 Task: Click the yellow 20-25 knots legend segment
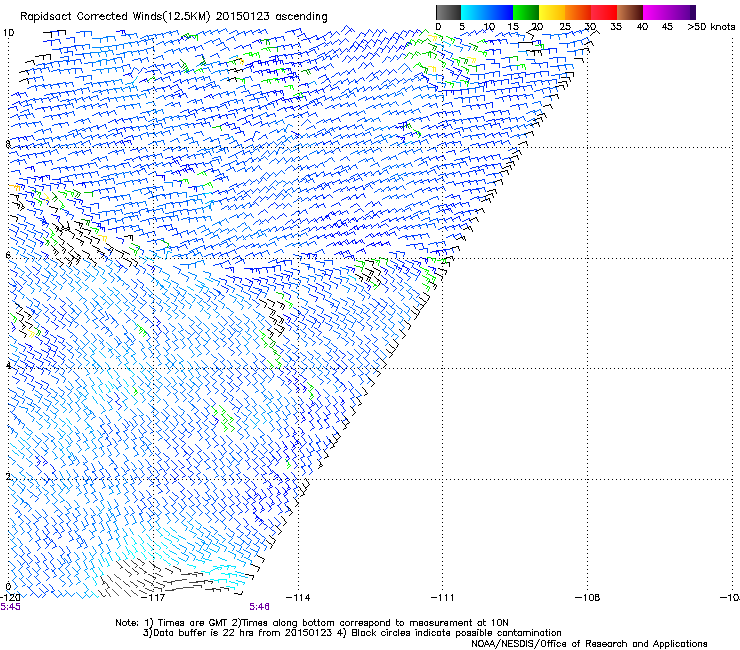(x=552, y=12)
